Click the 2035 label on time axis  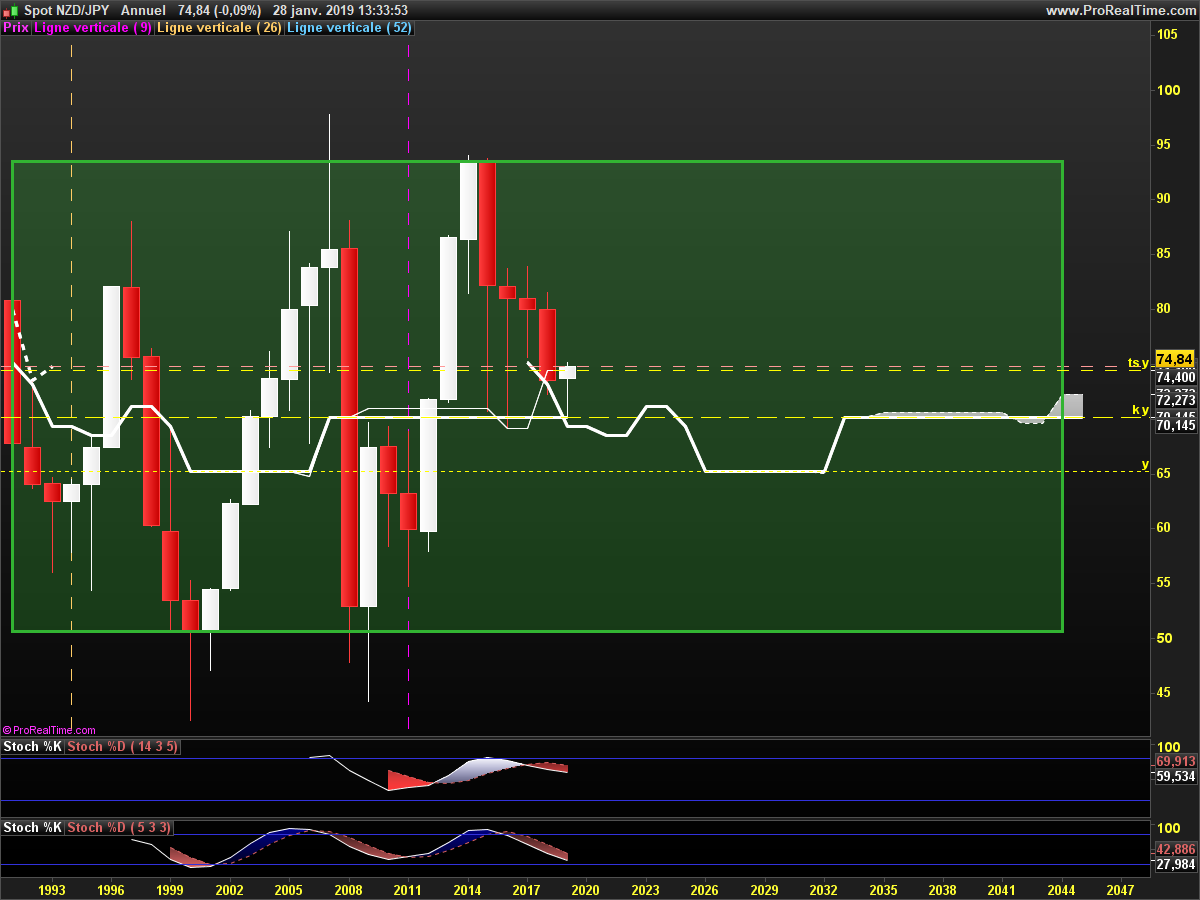click(x=883, y=889)
